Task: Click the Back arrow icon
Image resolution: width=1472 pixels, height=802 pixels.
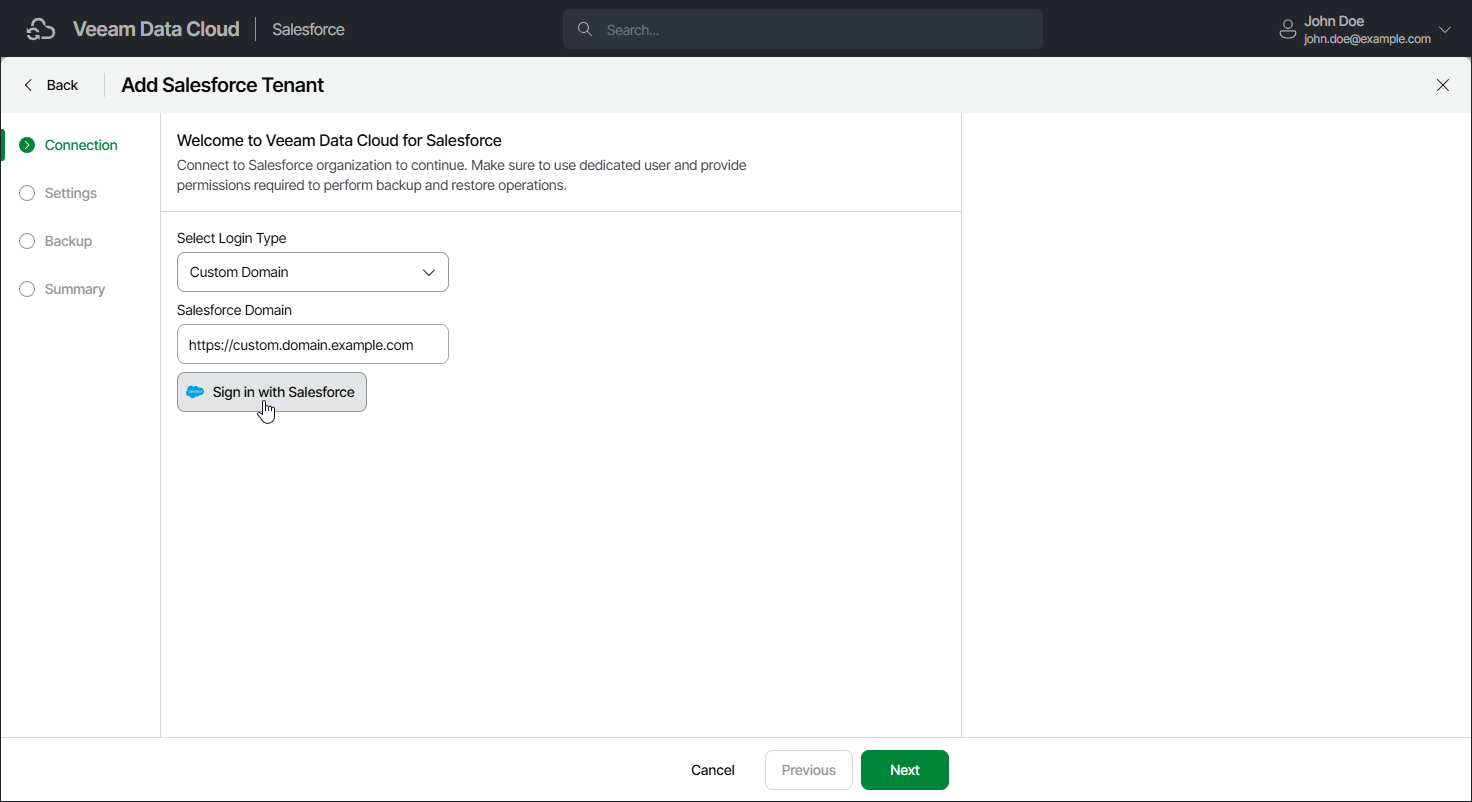Action: pyautogui.click(x=29, y=85)
